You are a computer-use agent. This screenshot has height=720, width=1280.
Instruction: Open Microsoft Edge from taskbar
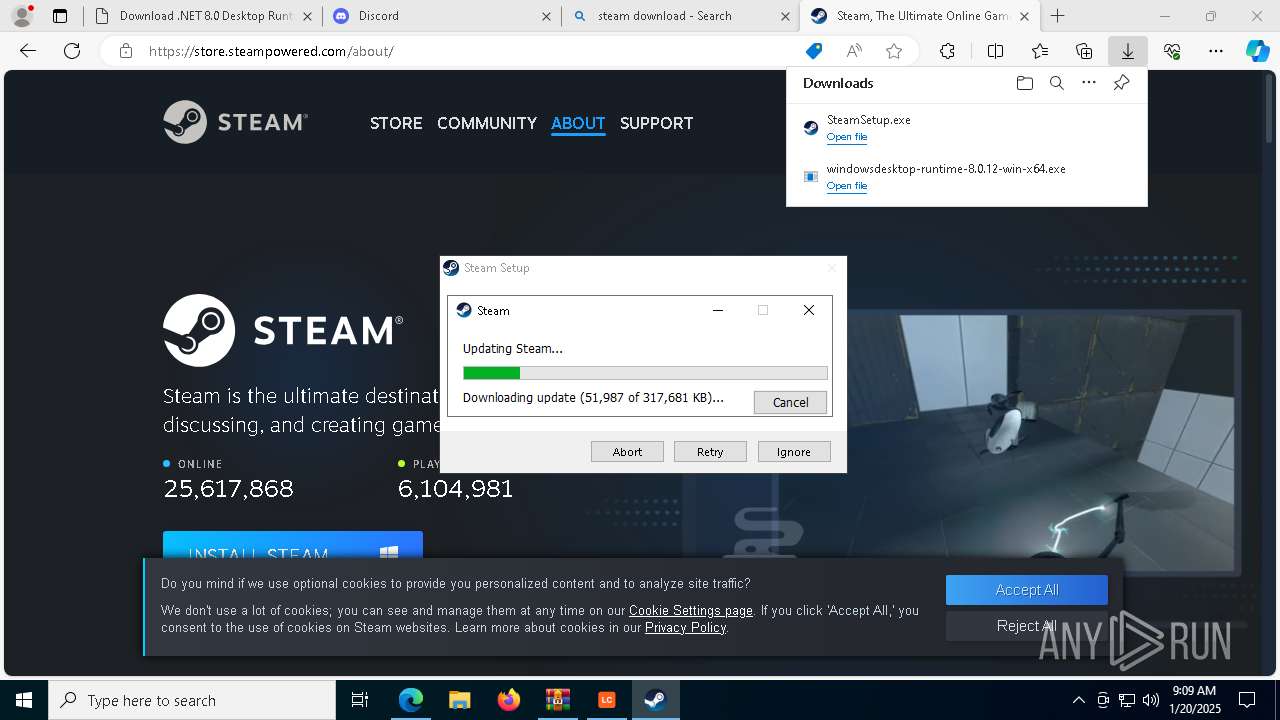[x=411, y=700]
